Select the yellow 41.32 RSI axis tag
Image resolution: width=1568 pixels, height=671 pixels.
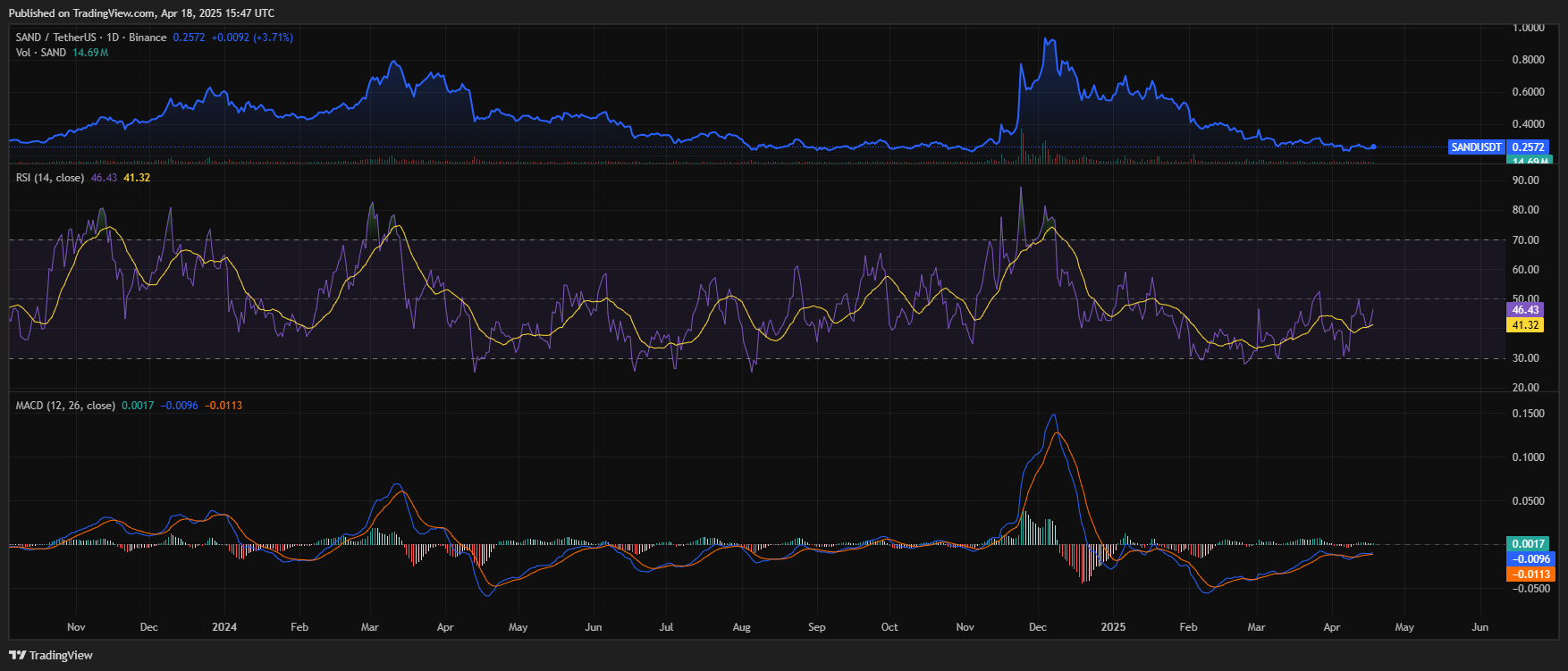tap(1525, 325)
